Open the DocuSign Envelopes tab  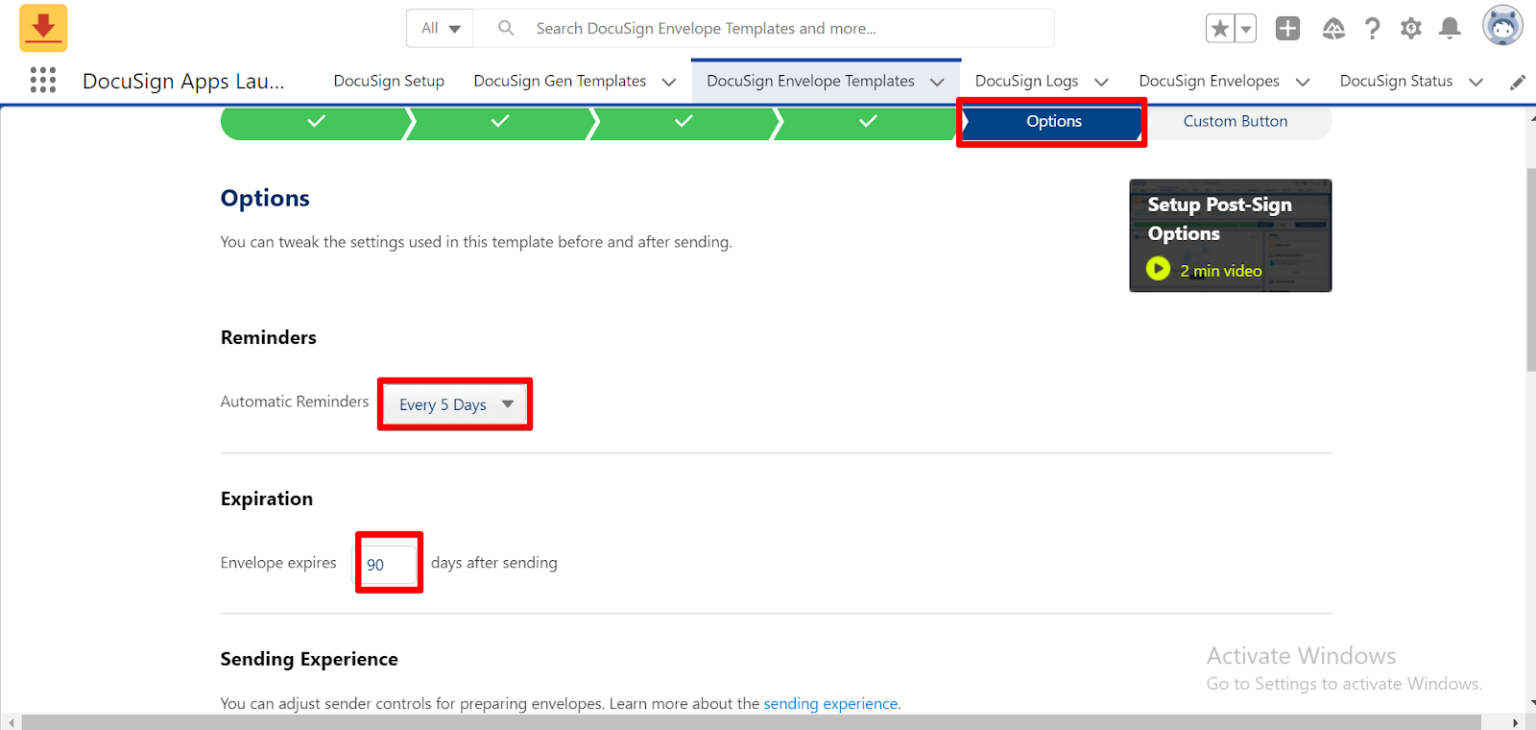tap(1209, 81)
